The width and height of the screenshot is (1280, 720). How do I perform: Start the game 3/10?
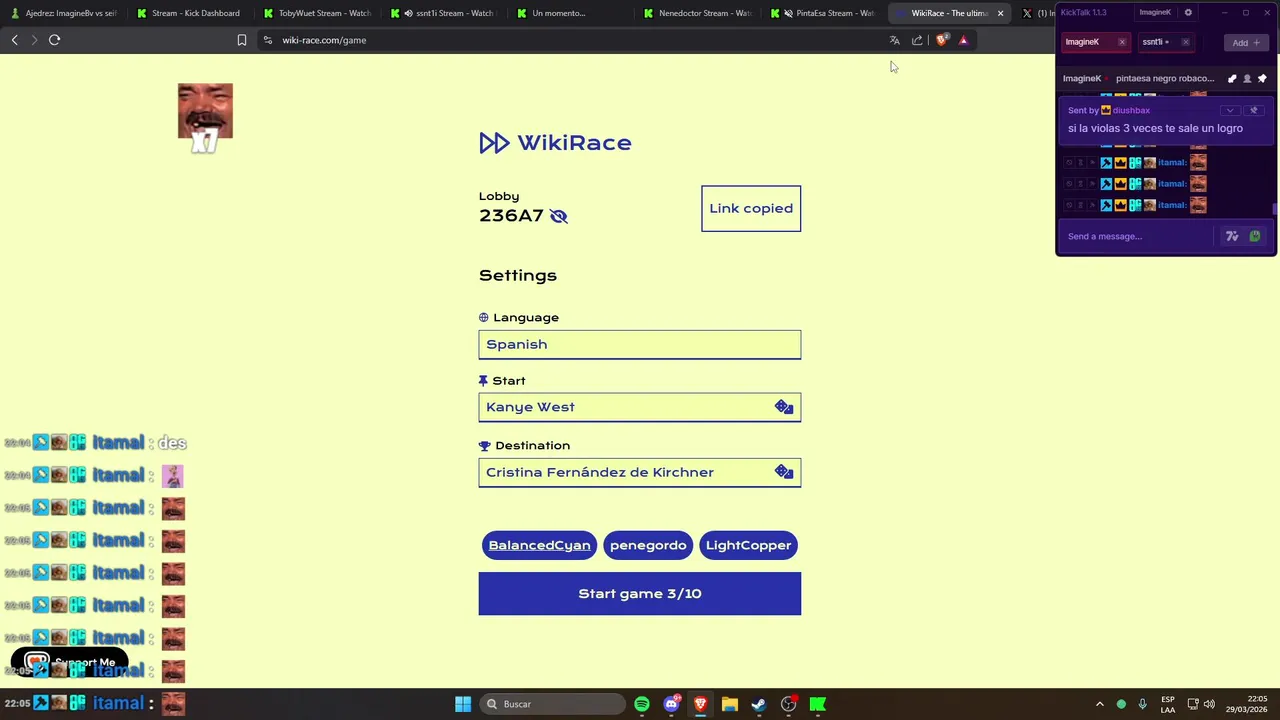640,594
